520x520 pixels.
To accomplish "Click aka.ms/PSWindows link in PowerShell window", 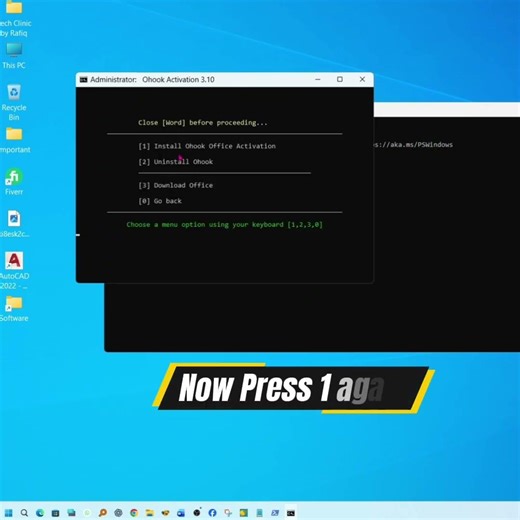I will pyautogui.click(x=413, y=145).
